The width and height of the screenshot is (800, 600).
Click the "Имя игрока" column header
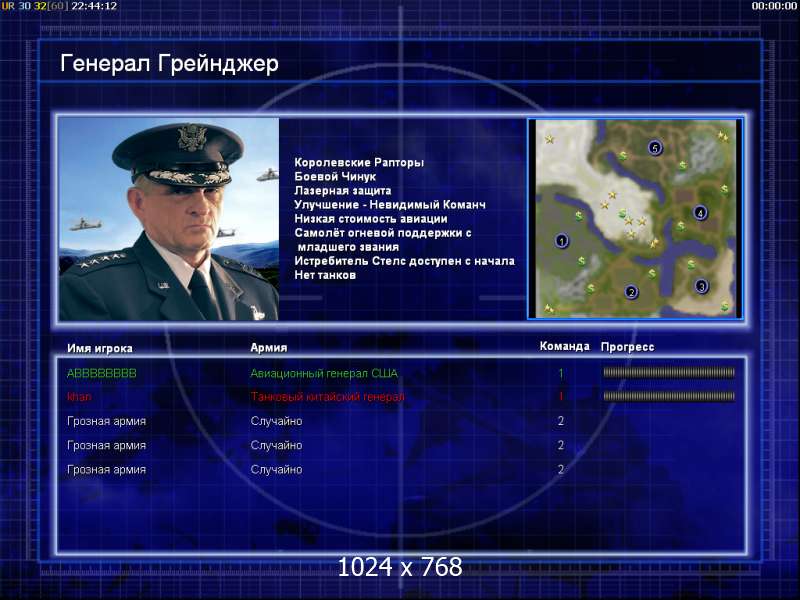[100, 348]
